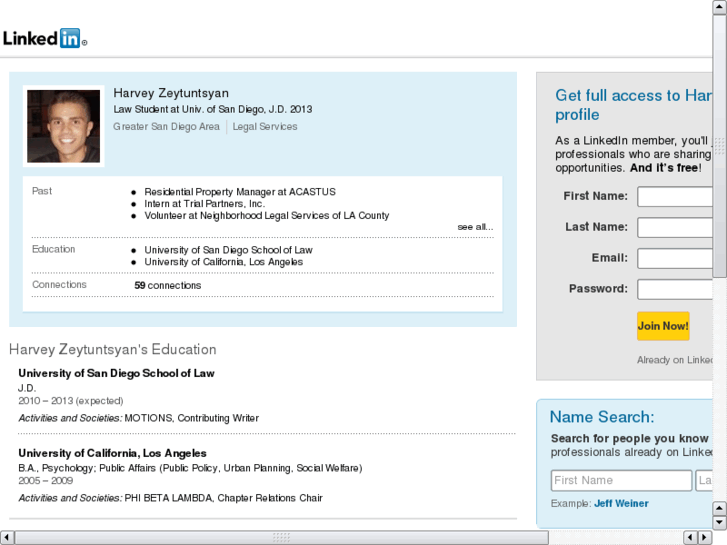This screenshot has width=727, height=545.
Task: Open Intern at Trial Partners, Inc.
Action: click(x=204, y=204)
